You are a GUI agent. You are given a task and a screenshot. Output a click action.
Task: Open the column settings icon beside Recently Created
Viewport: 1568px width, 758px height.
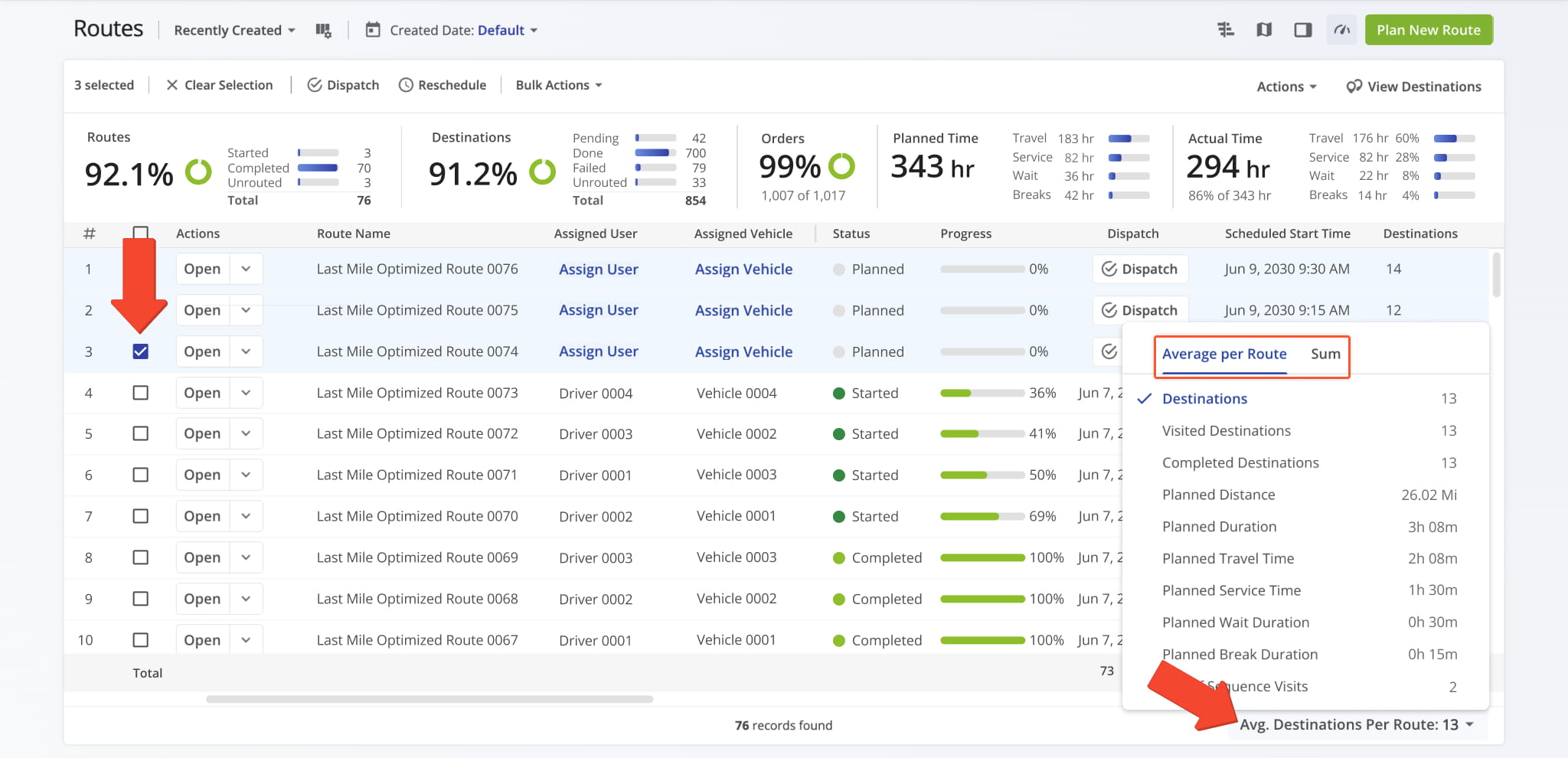[323, 31]
